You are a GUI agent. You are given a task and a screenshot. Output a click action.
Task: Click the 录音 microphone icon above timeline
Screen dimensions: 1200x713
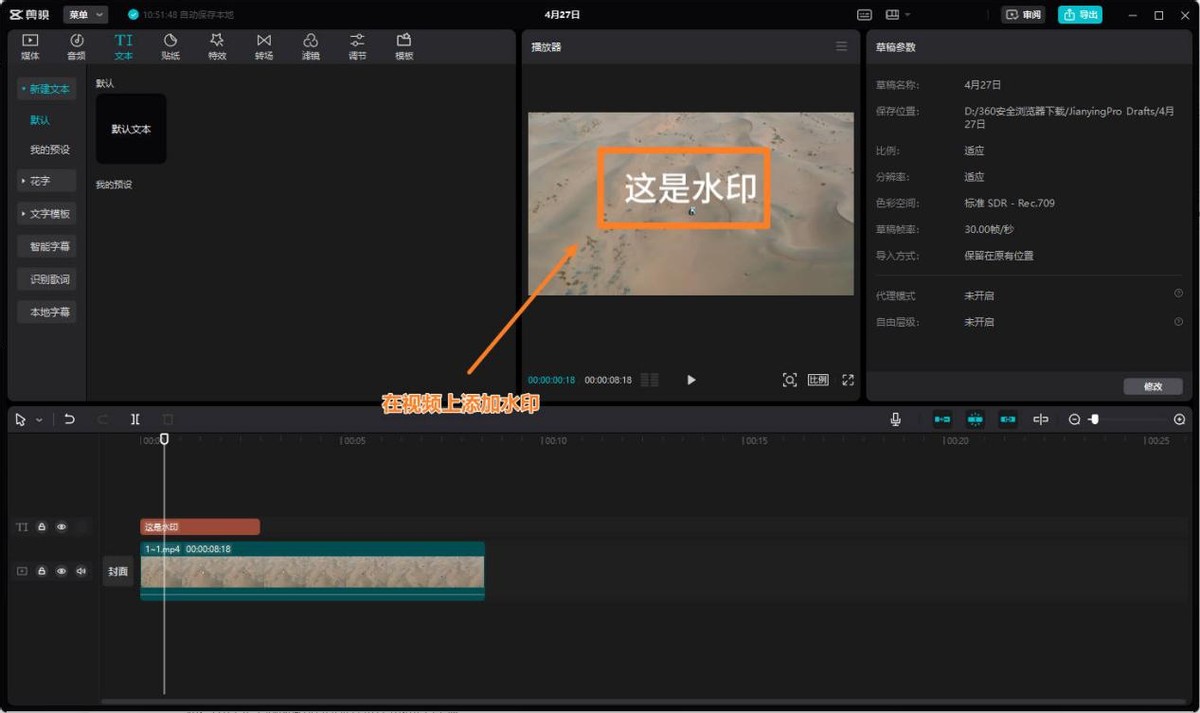[x=895, y=419]
